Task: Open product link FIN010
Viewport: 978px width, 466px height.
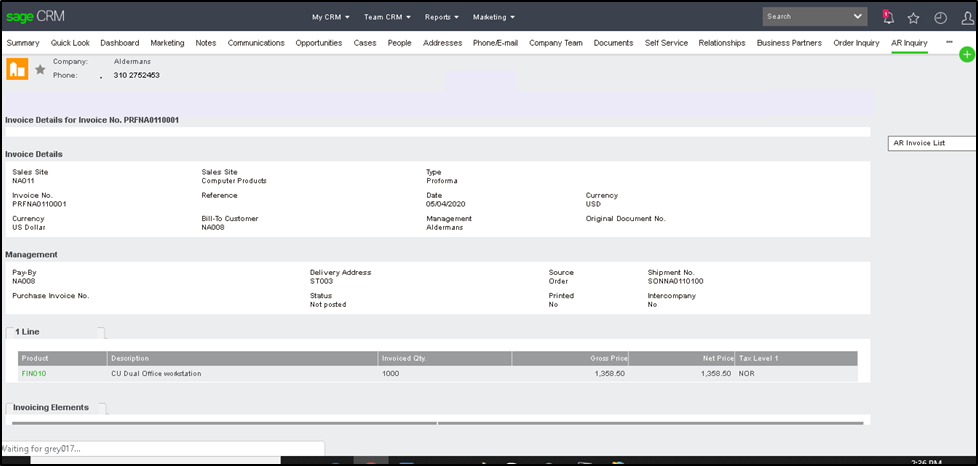Action: pyautogui.click(x=34, y=374)
